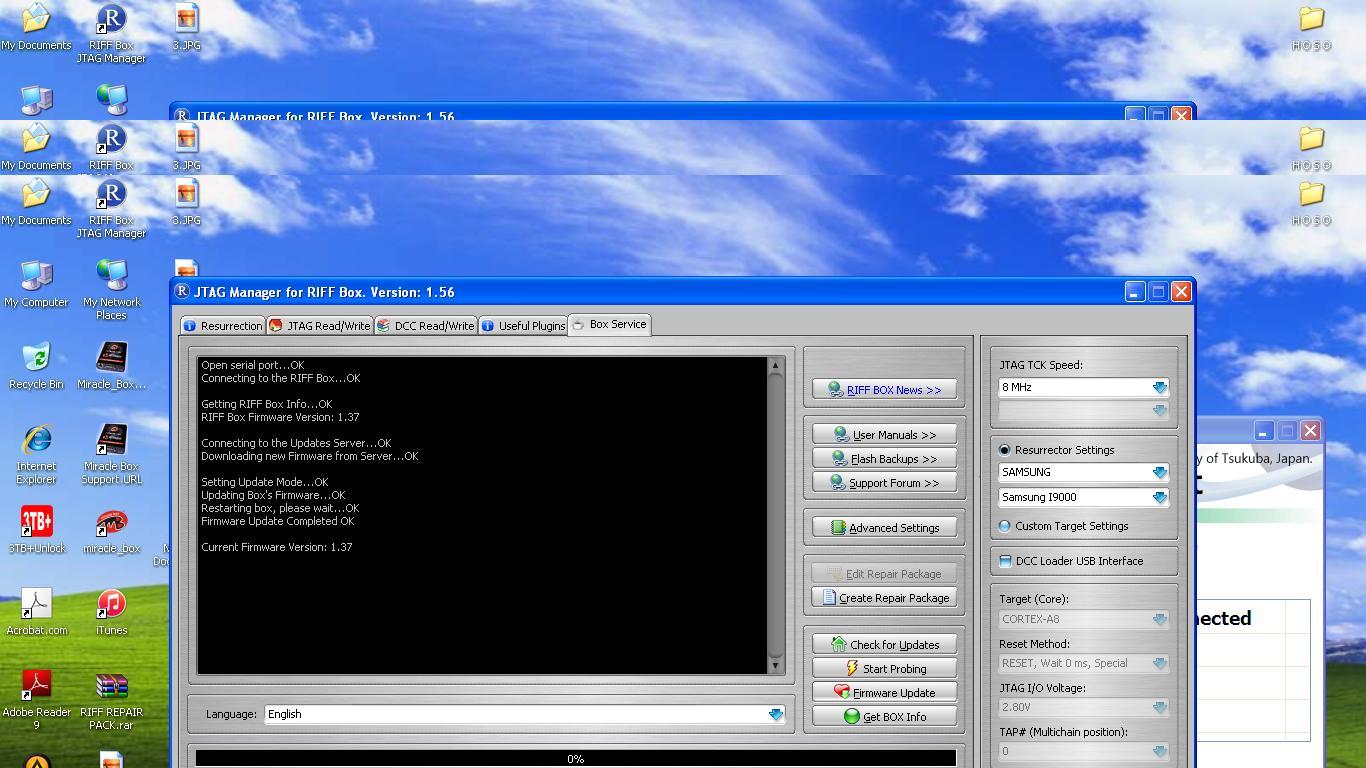Click the 0% progress bar
1366x768 pixels.
click(575, 759)
